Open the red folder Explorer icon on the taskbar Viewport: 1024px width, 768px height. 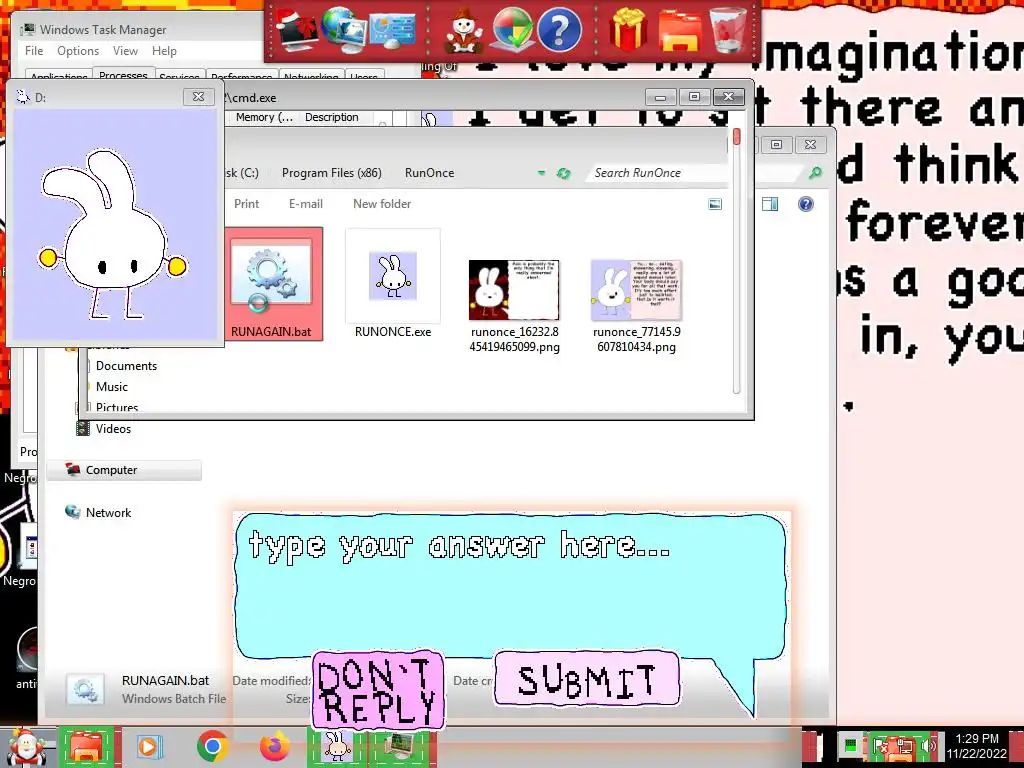point(86,747)
